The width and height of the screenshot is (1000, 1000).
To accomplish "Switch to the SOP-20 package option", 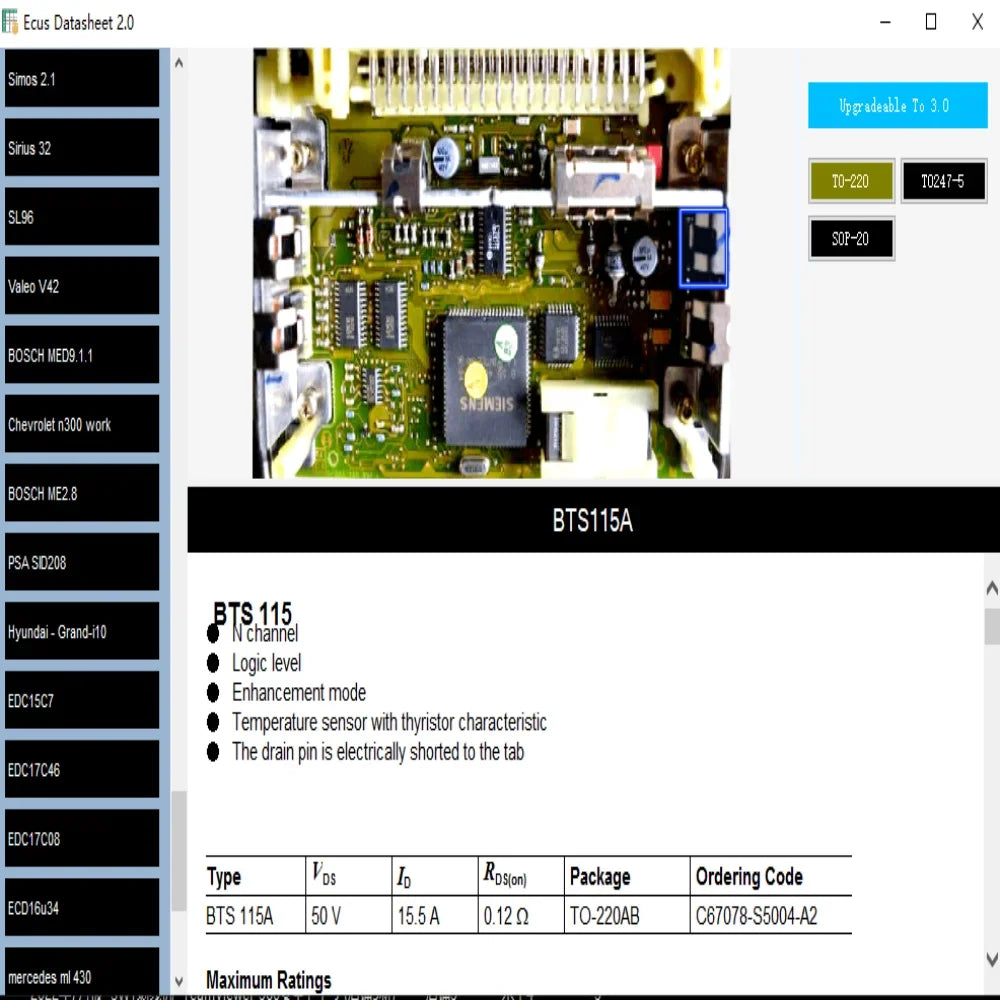I will 851,239.
